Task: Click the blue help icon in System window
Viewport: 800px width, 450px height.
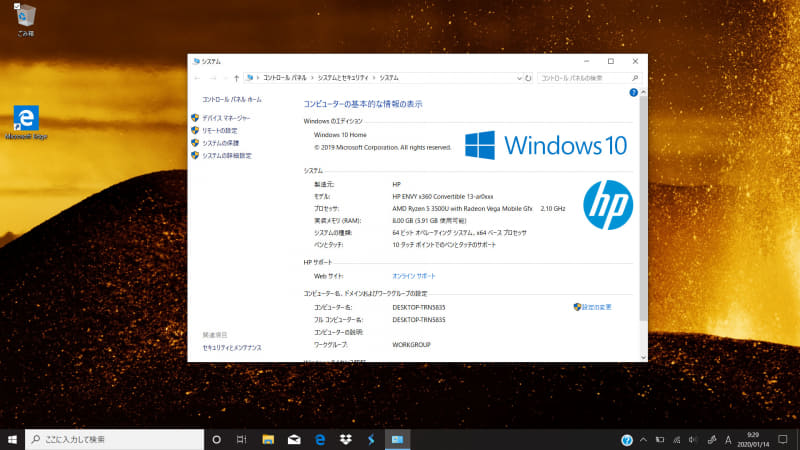Action: [633, 92]
